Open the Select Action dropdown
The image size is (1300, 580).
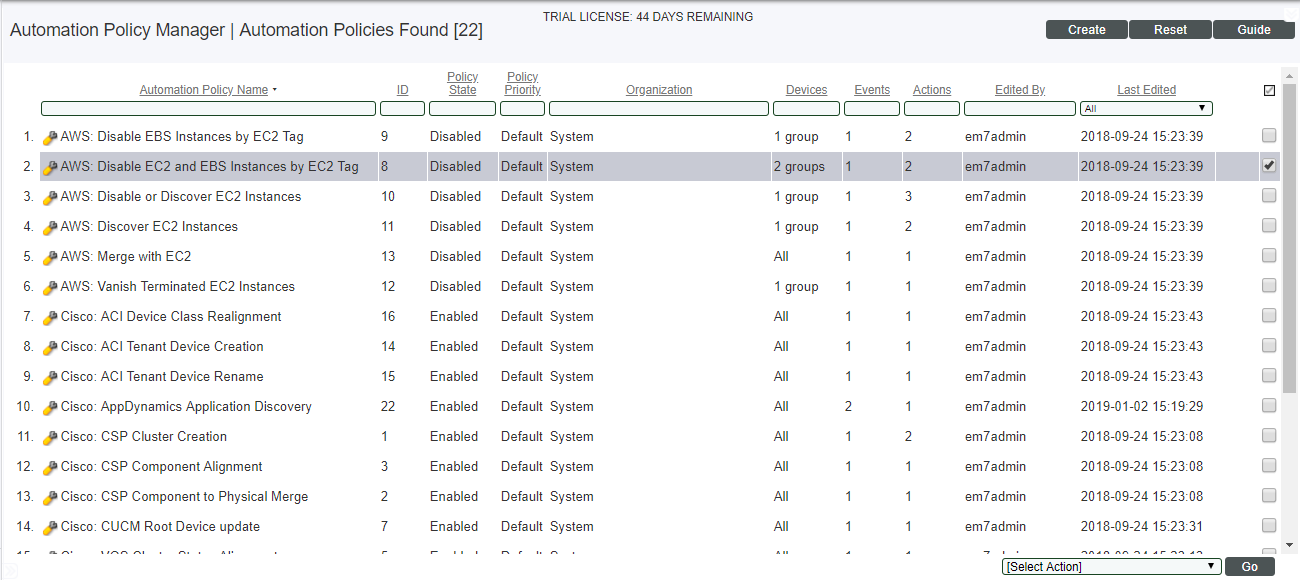[x=1111, y=567]
